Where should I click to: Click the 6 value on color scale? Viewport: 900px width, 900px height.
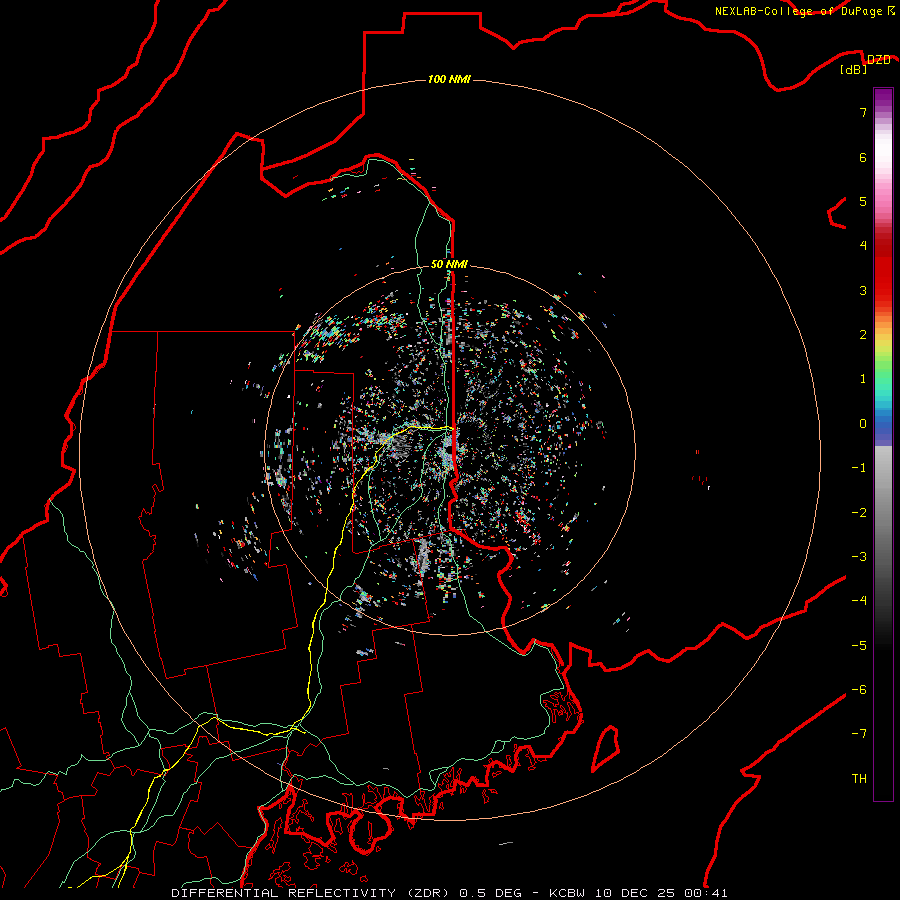coord(863,157)
